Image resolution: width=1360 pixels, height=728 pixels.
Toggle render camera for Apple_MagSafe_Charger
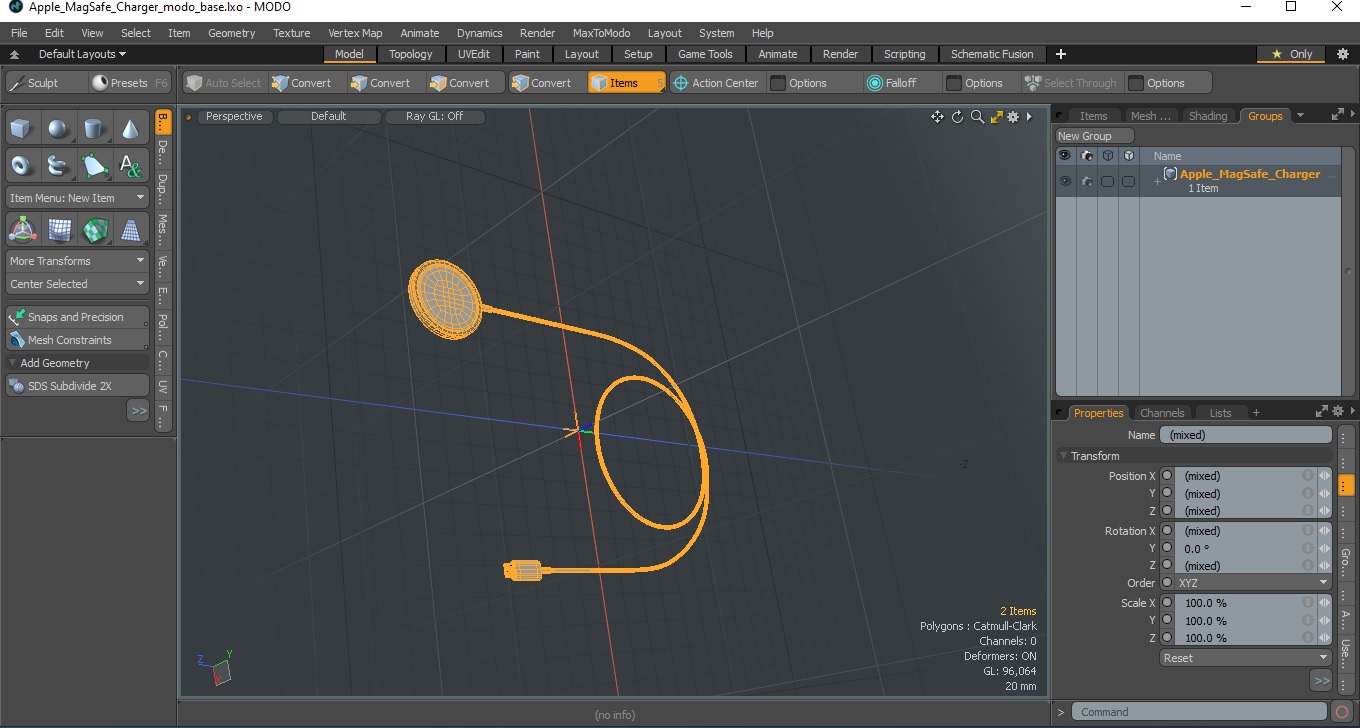(x=1086, y=181)
